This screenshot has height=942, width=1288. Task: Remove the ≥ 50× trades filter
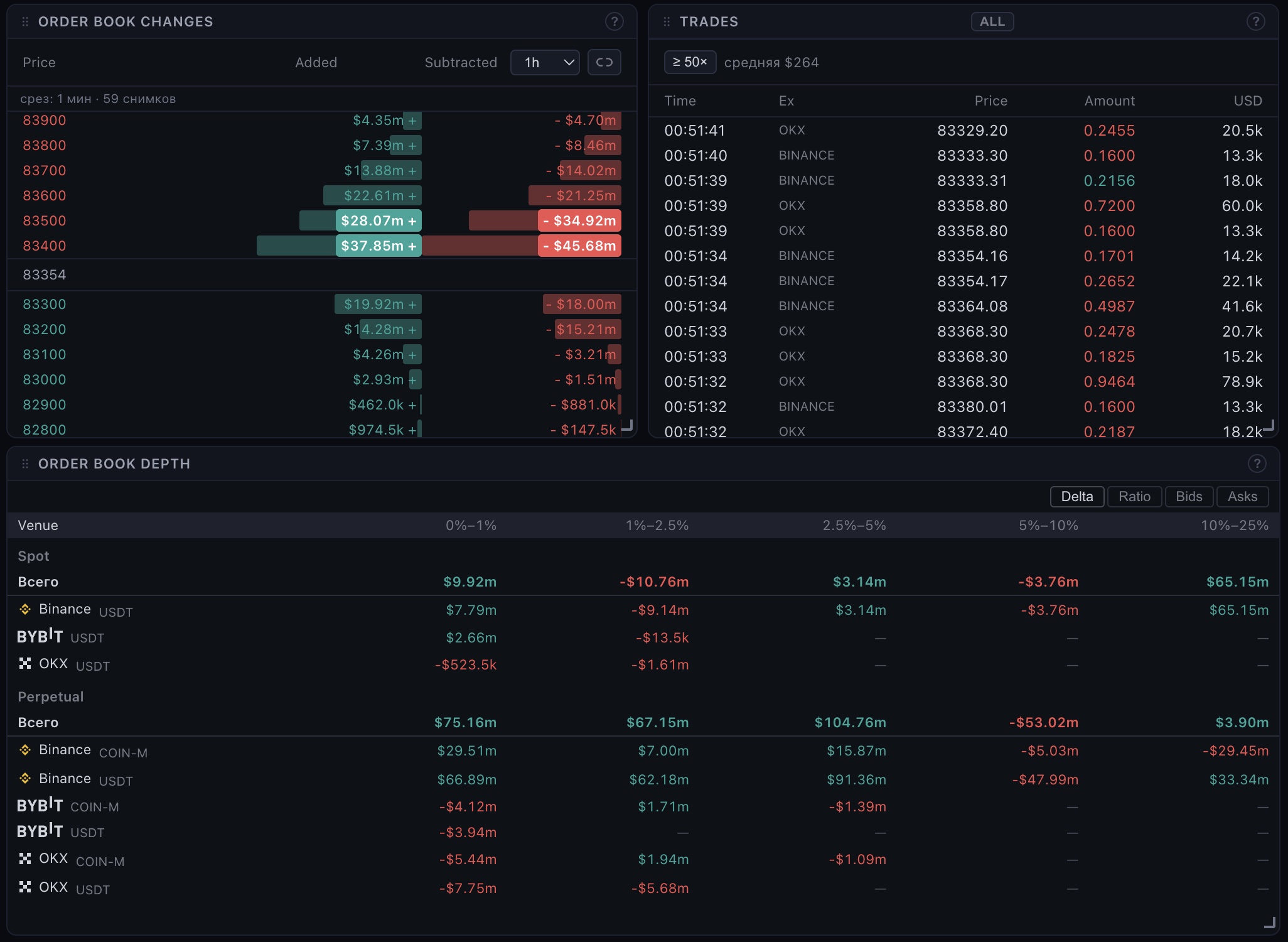click(x=690, y=62)
